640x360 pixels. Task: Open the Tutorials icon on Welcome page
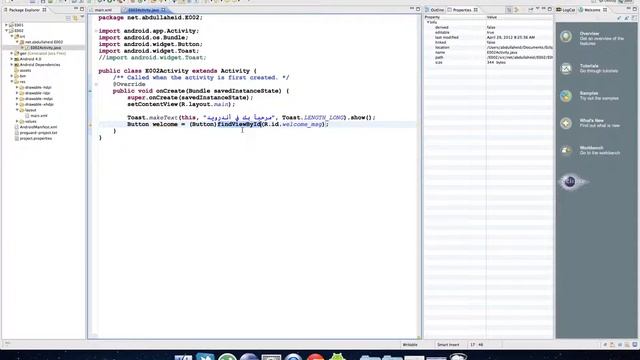pos(566,69)
